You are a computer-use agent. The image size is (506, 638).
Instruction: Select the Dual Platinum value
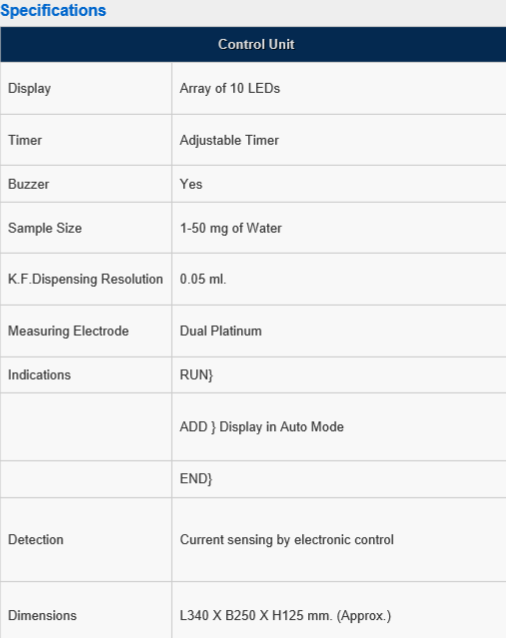click(221, 331)
